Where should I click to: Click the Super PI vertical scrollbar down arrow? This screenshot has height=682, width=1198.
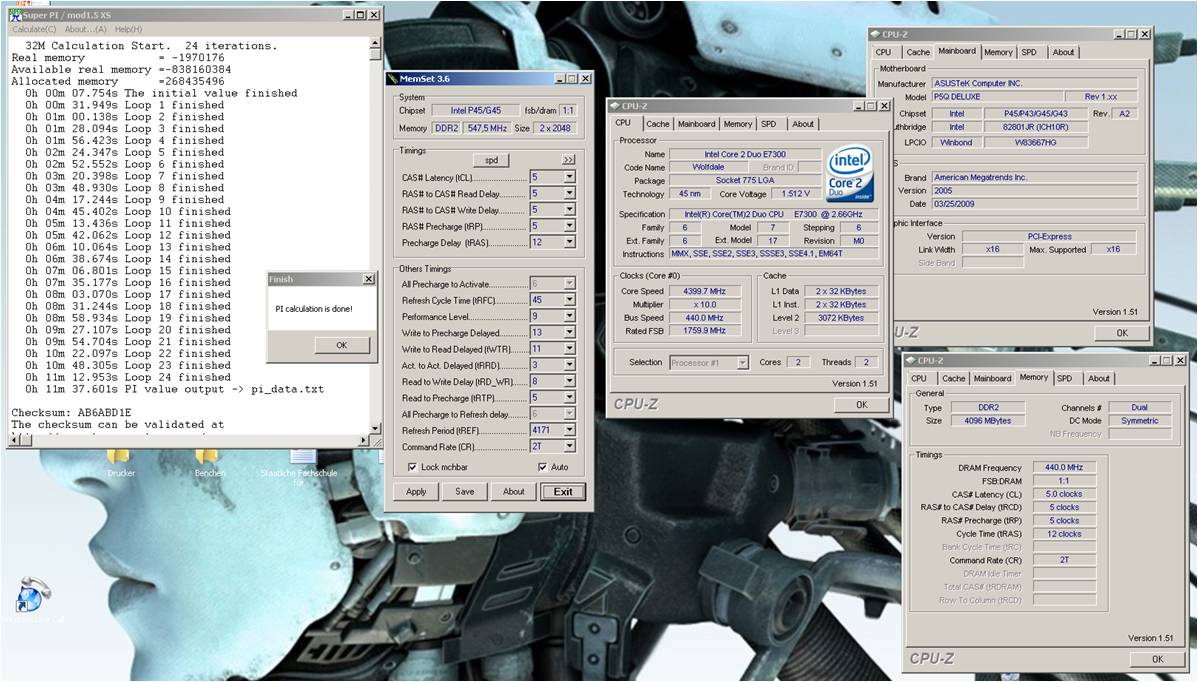tap(375, 428)
